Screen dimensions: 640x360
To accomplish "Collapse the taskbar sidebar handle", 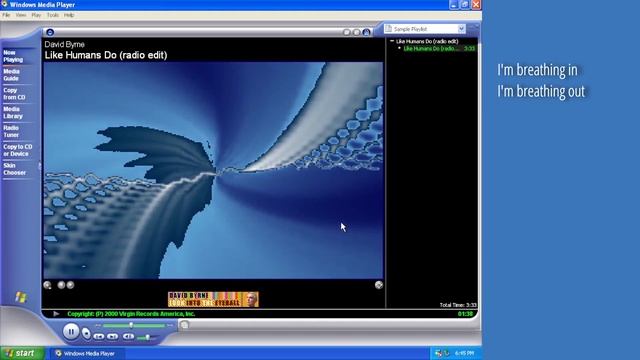I will click(40, 166).
